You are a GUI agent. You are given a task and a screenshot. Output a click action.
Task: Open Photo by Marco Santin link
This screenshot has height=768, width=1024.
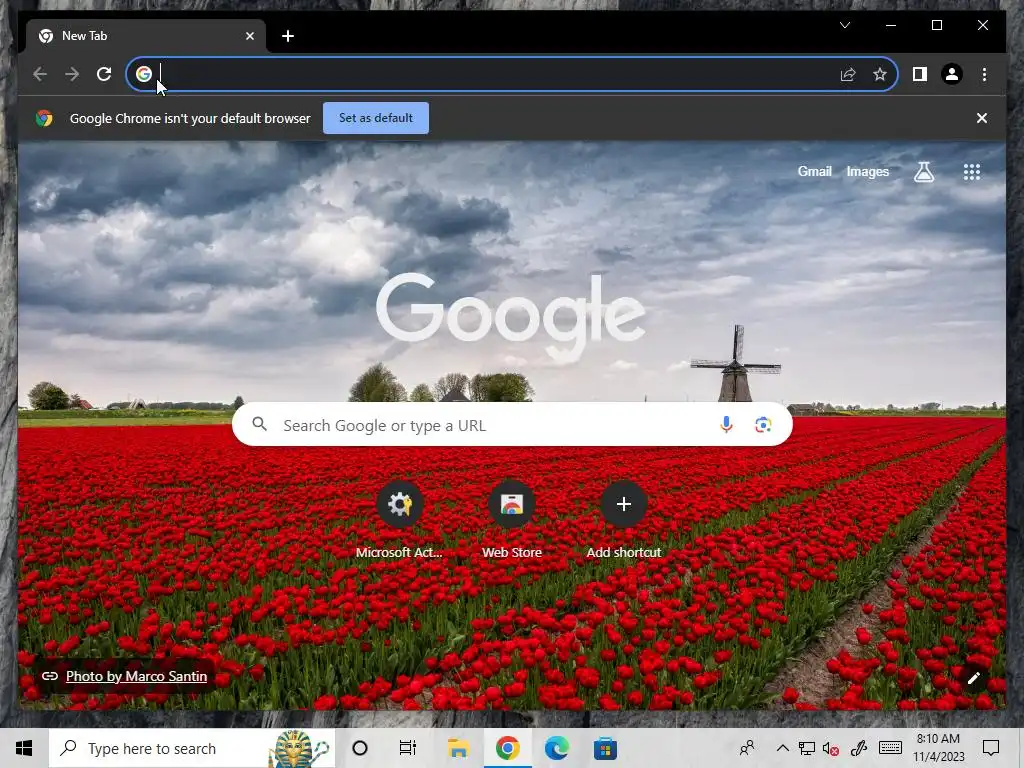coord(136,676)
